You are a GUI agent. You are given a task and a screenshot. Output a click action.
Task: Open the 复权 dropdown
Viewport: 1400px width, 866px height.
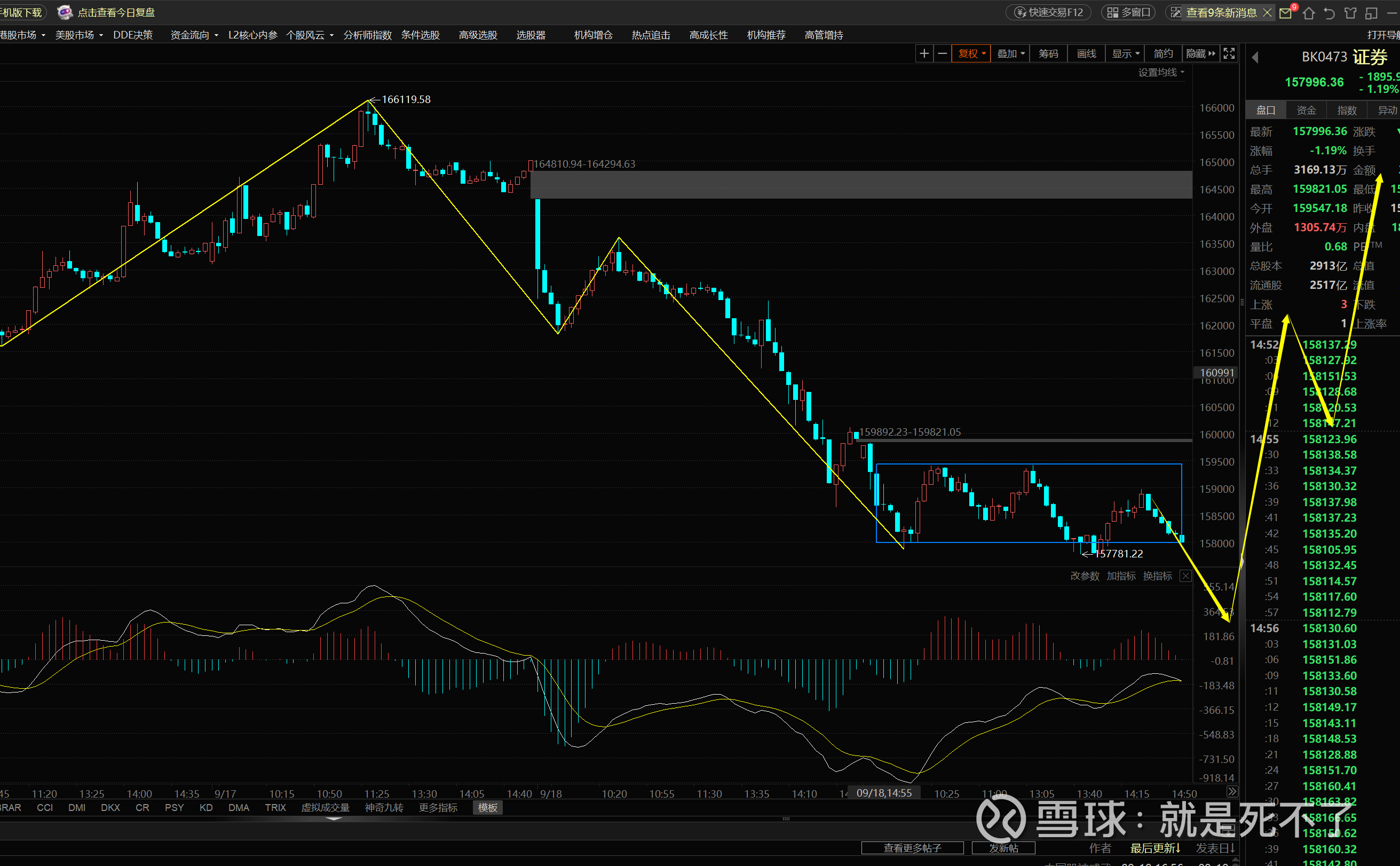coord(971,54)
